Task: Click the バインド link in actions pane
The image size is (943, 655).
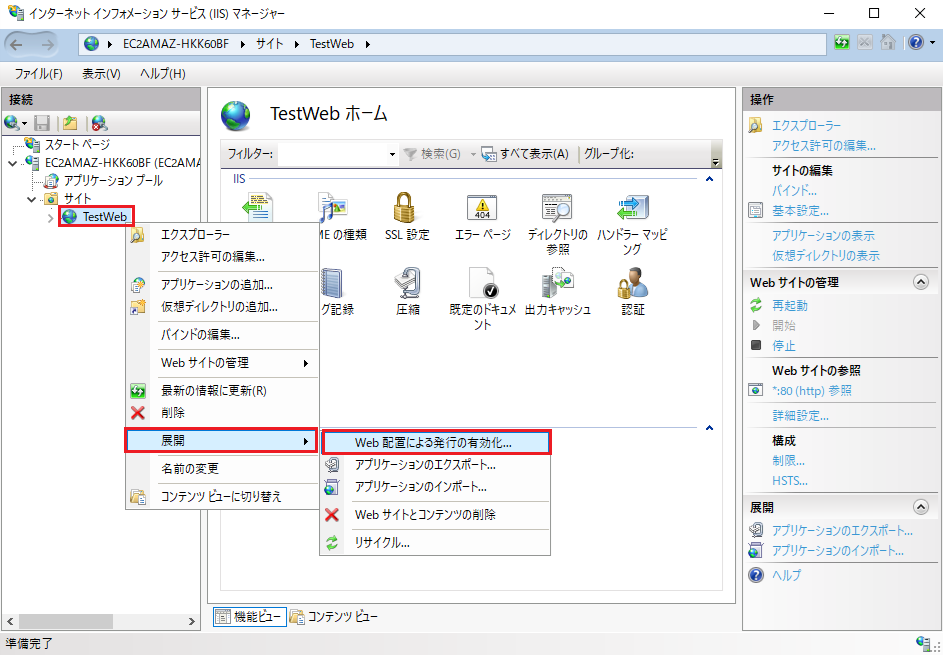Action: coord(794,191)
